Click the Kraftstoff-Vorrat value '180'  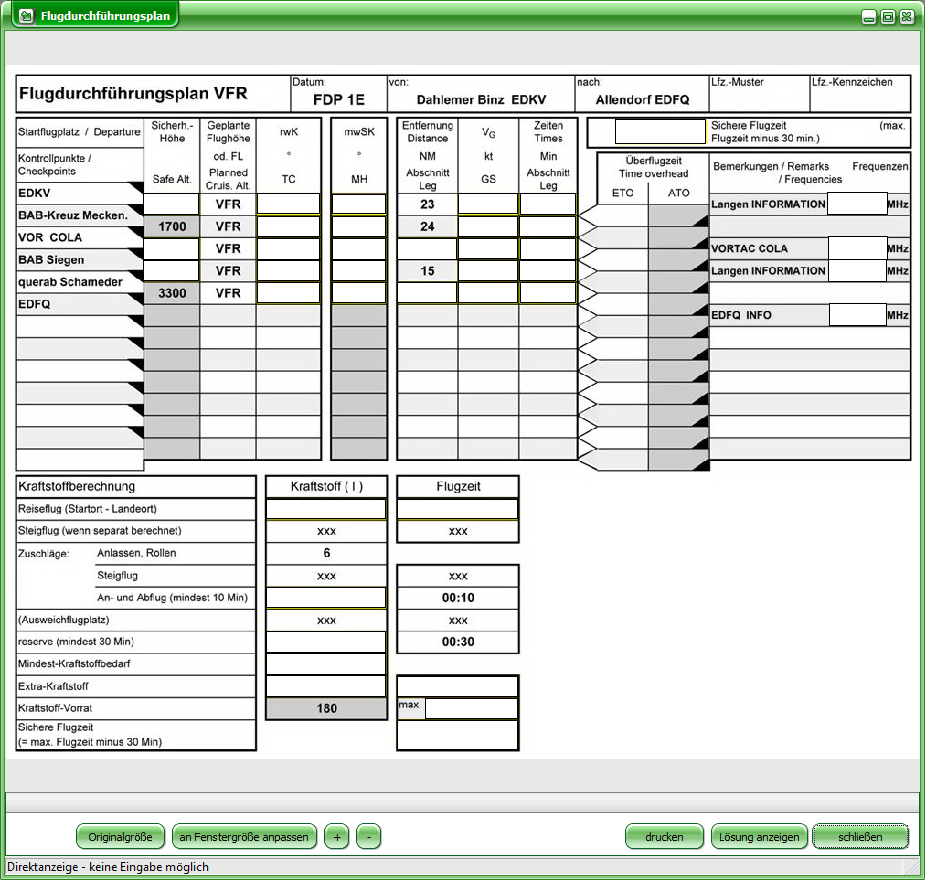click(x=326, y=708)
